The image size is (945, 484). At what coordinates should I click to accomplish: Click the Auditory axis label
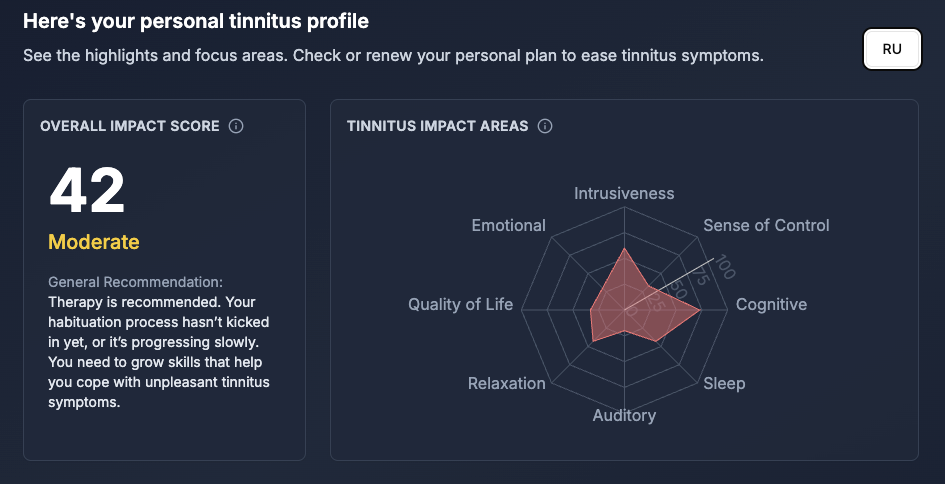click(x=624, y=415)
